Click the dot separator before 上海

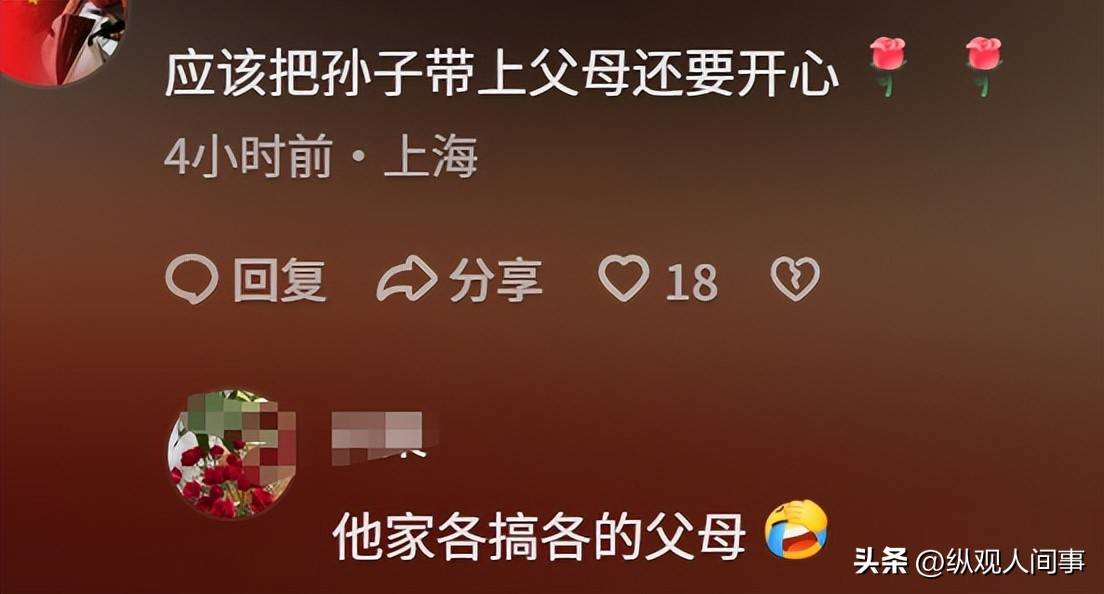[x=358, y=158]
